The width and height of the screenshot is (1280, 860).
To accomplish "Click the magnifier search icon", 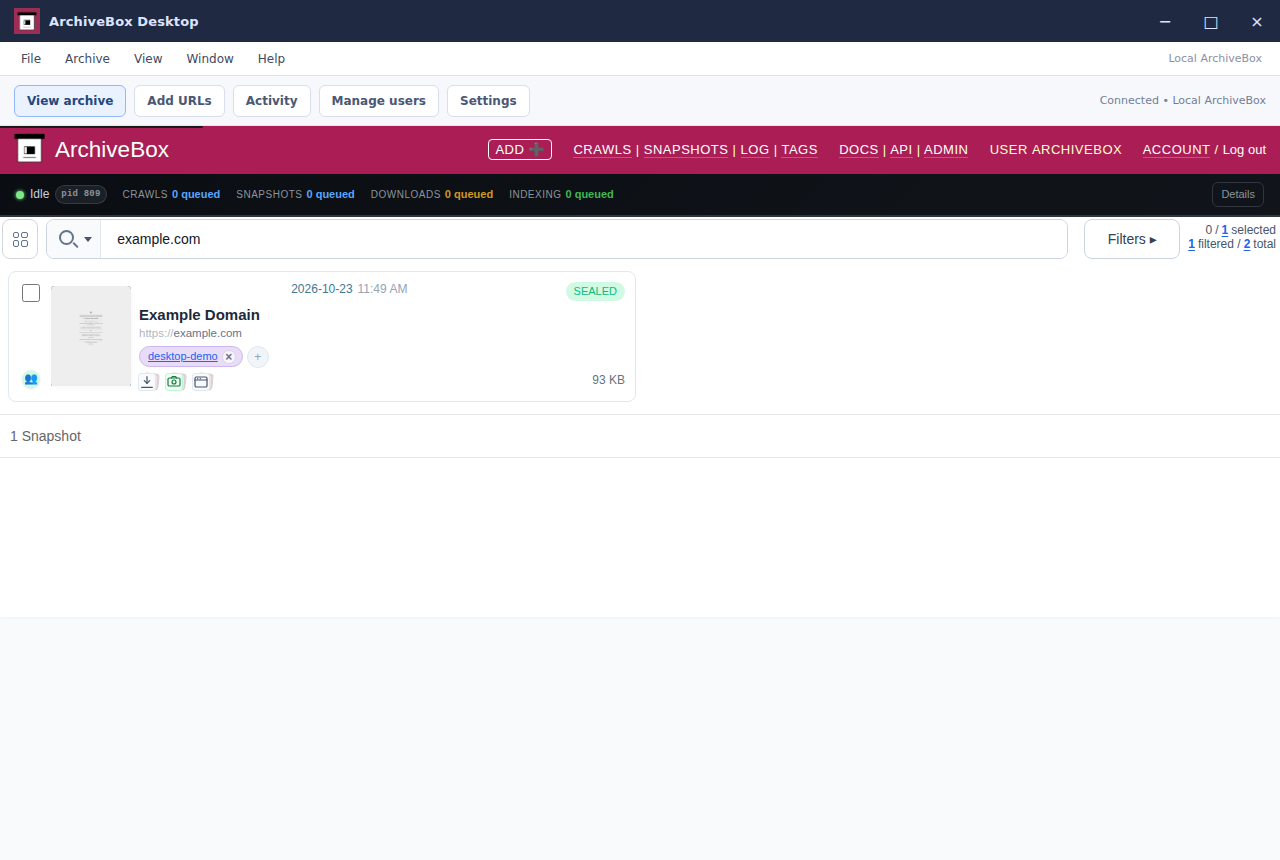I will click(67, 239).
